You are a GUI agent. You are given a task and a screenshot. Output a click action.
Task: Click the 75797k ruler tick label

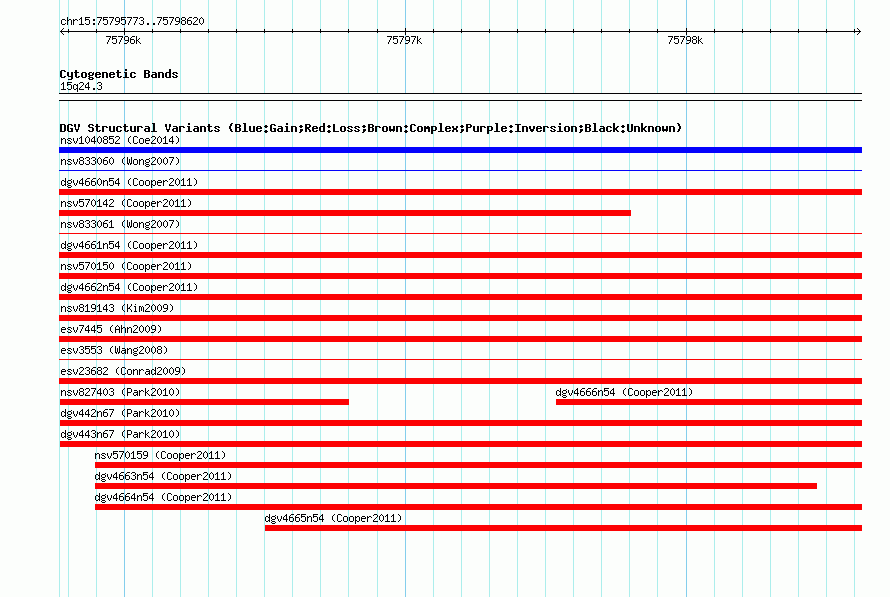(404, 40)
